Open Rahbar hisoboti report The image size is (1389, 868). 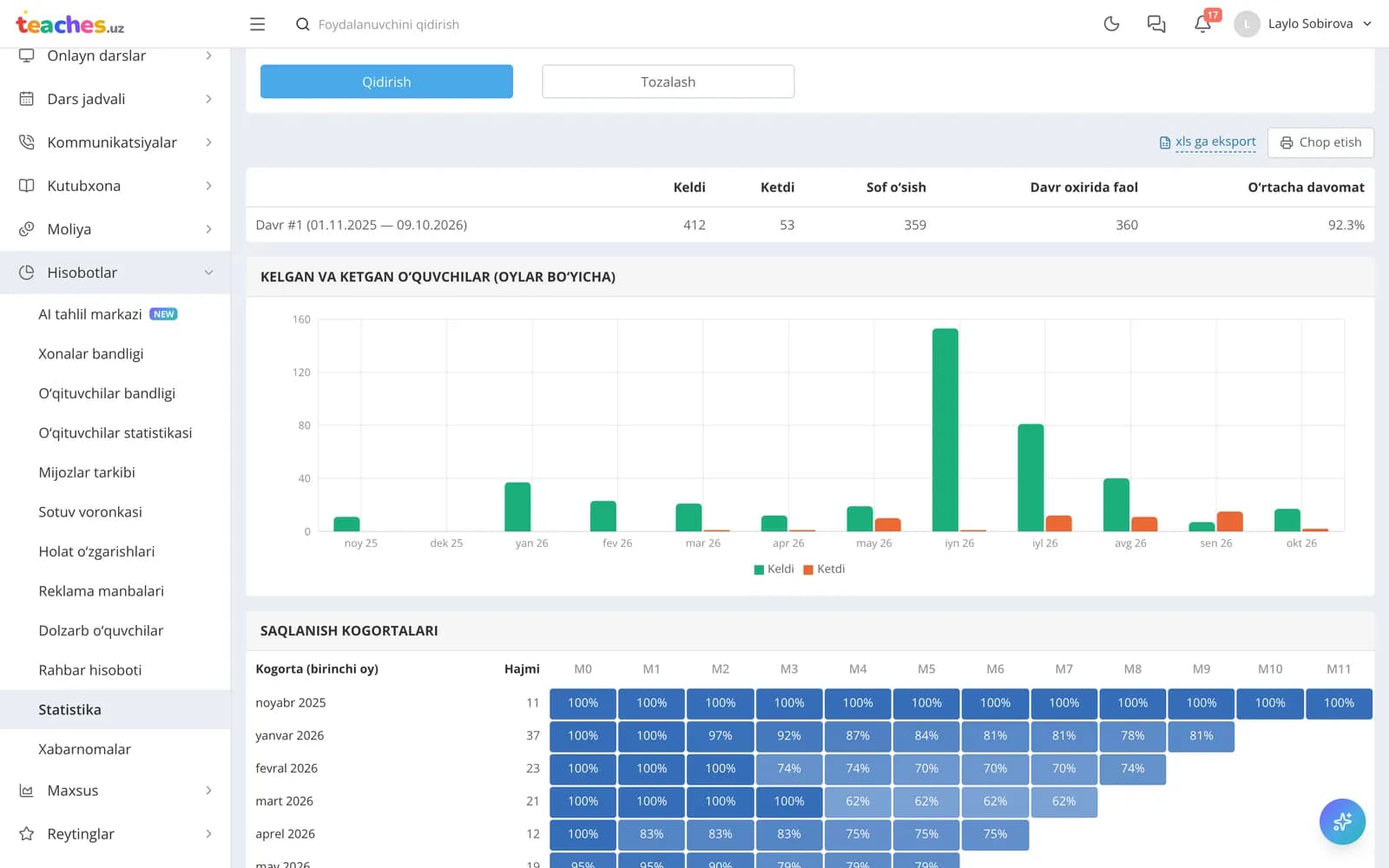(90, 670)
